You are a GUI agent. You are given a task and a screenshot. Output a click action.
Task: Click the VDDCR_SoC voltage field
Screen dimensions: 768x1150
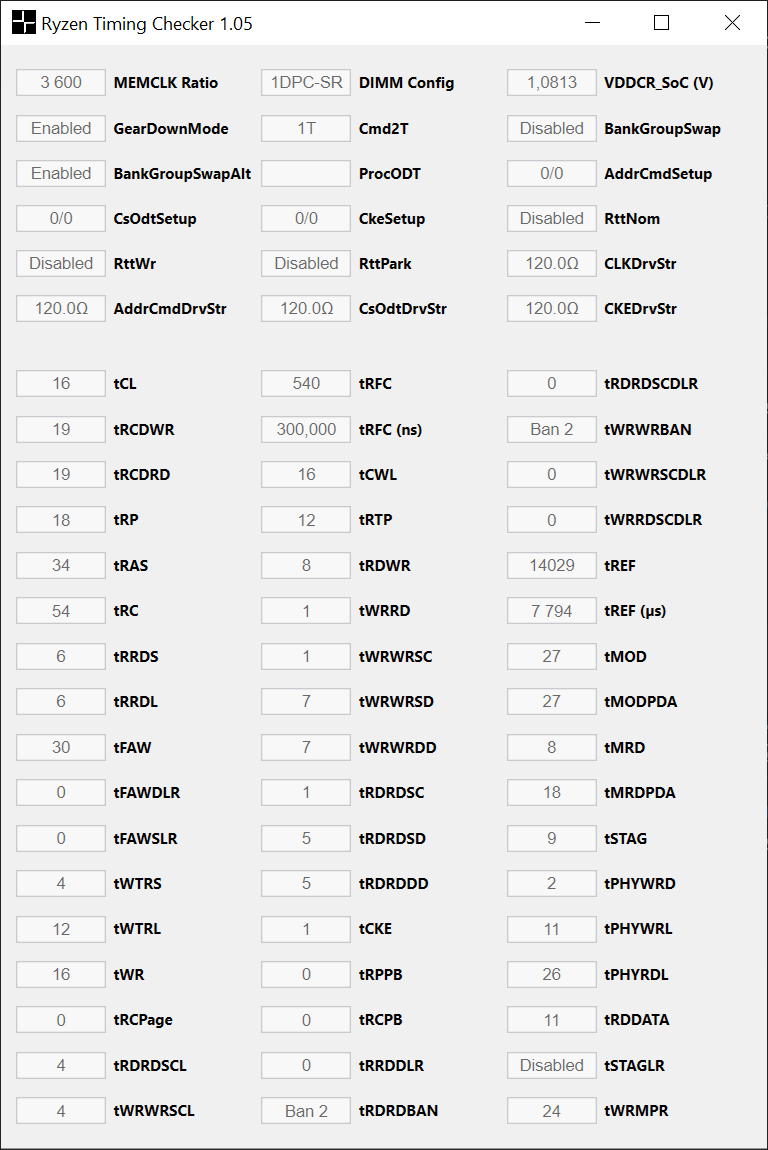click(x=552, y=83)
